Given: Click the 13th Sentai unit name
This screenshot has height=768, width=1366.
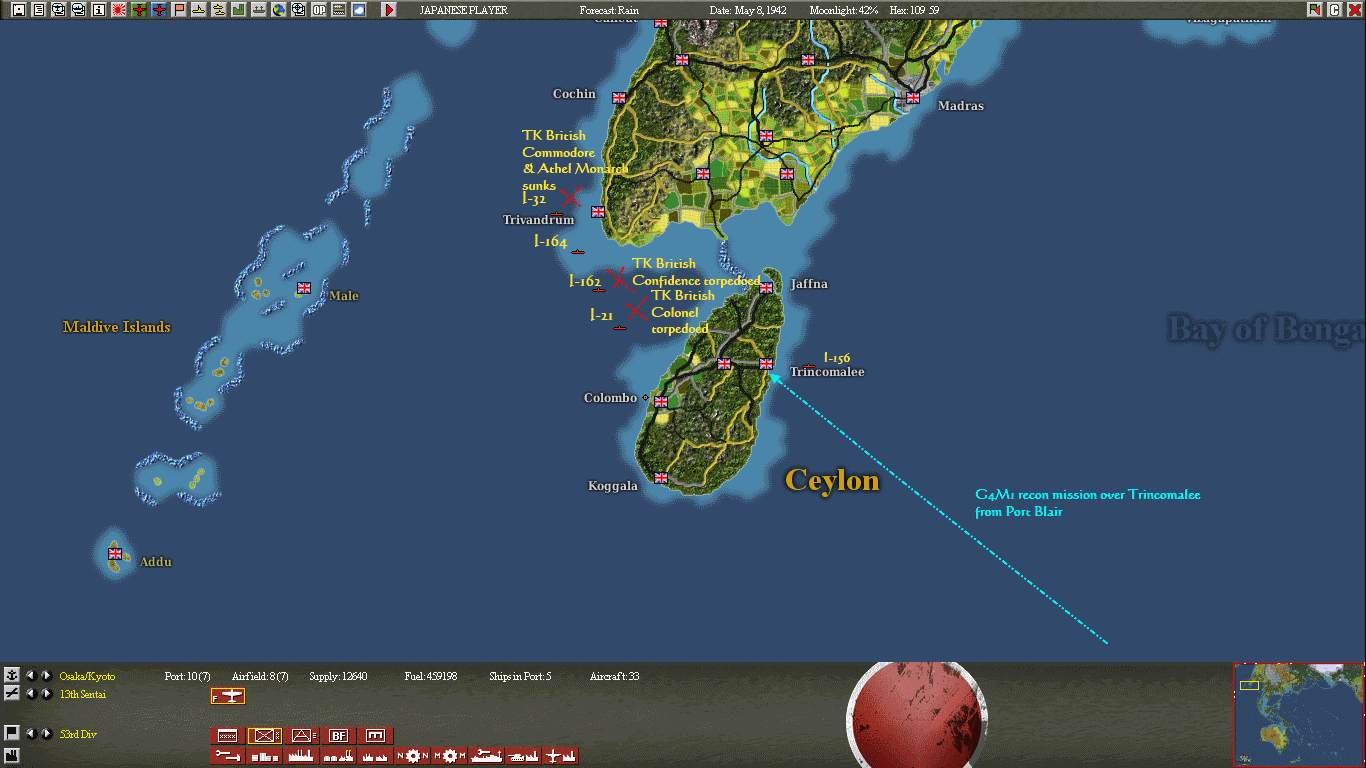Looking at the screenshot, I should click(82, 694).
